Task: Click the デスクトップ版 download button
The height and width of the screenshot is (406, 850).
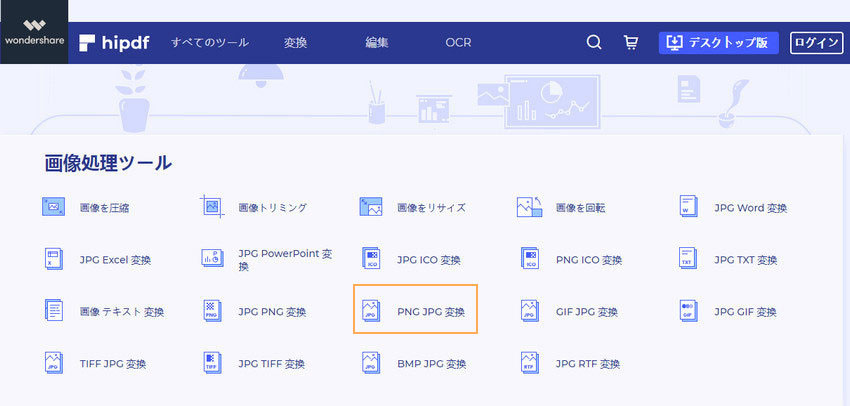Action: click(719, 43)
